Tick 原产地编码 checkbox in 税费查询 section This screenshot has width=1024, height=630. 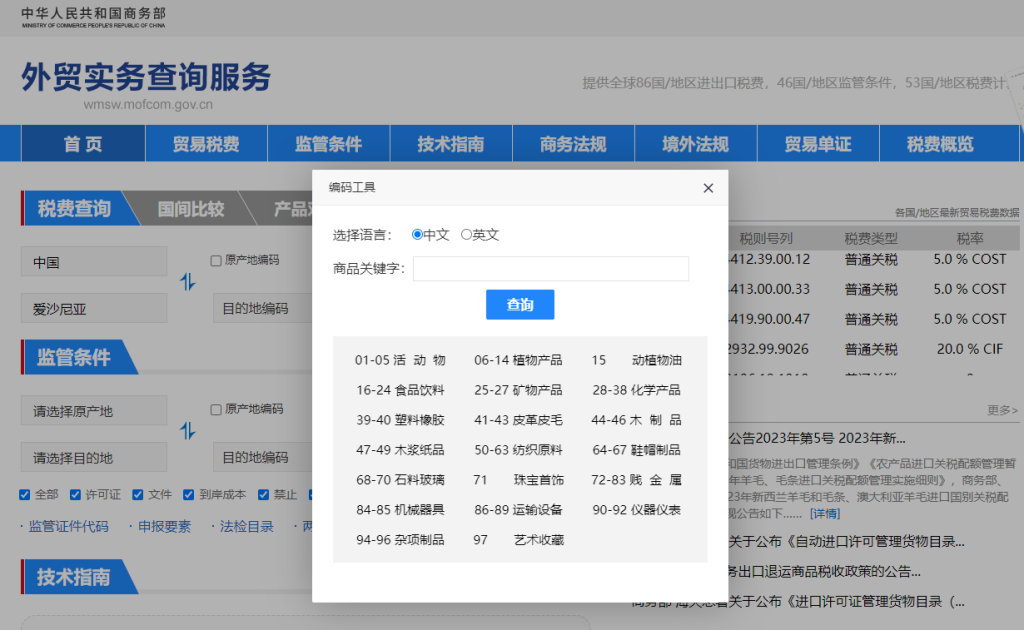click(x=216, y=260)
